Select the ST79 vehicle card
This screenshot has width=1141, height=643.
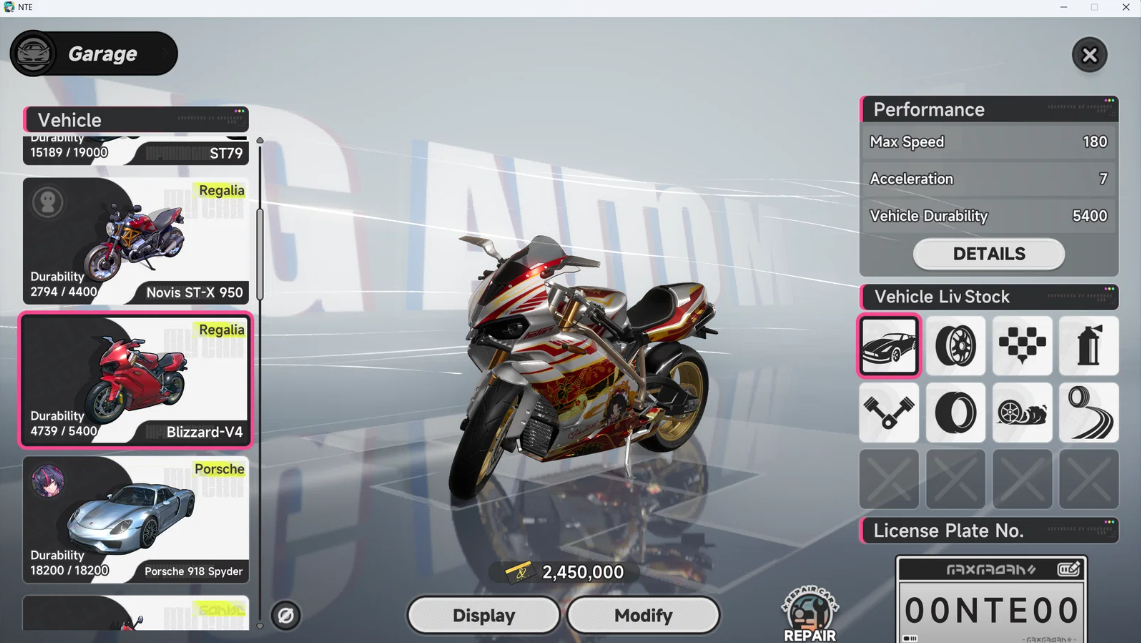click(136, 150)
